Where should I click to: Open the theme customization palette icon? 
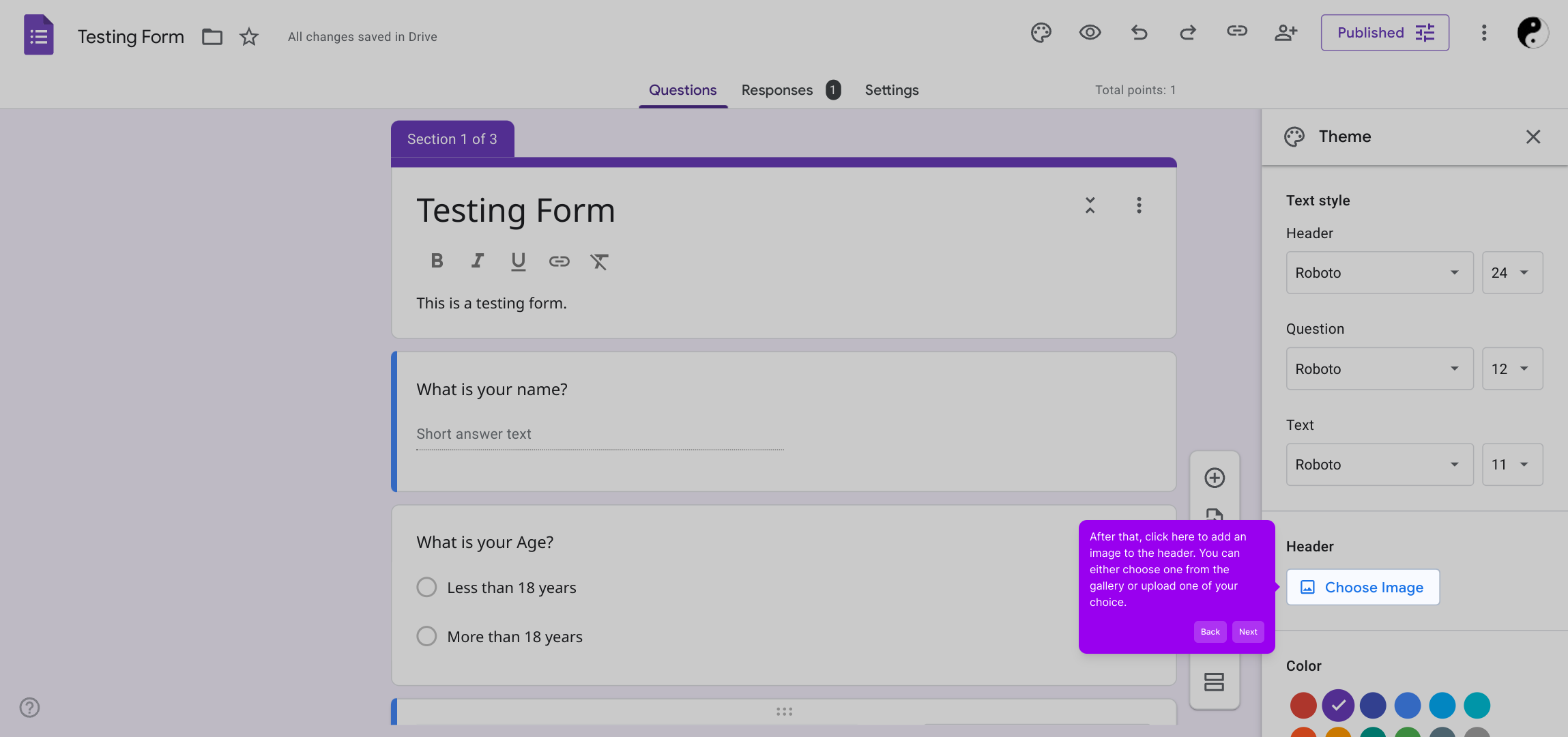pos(1041,33)
